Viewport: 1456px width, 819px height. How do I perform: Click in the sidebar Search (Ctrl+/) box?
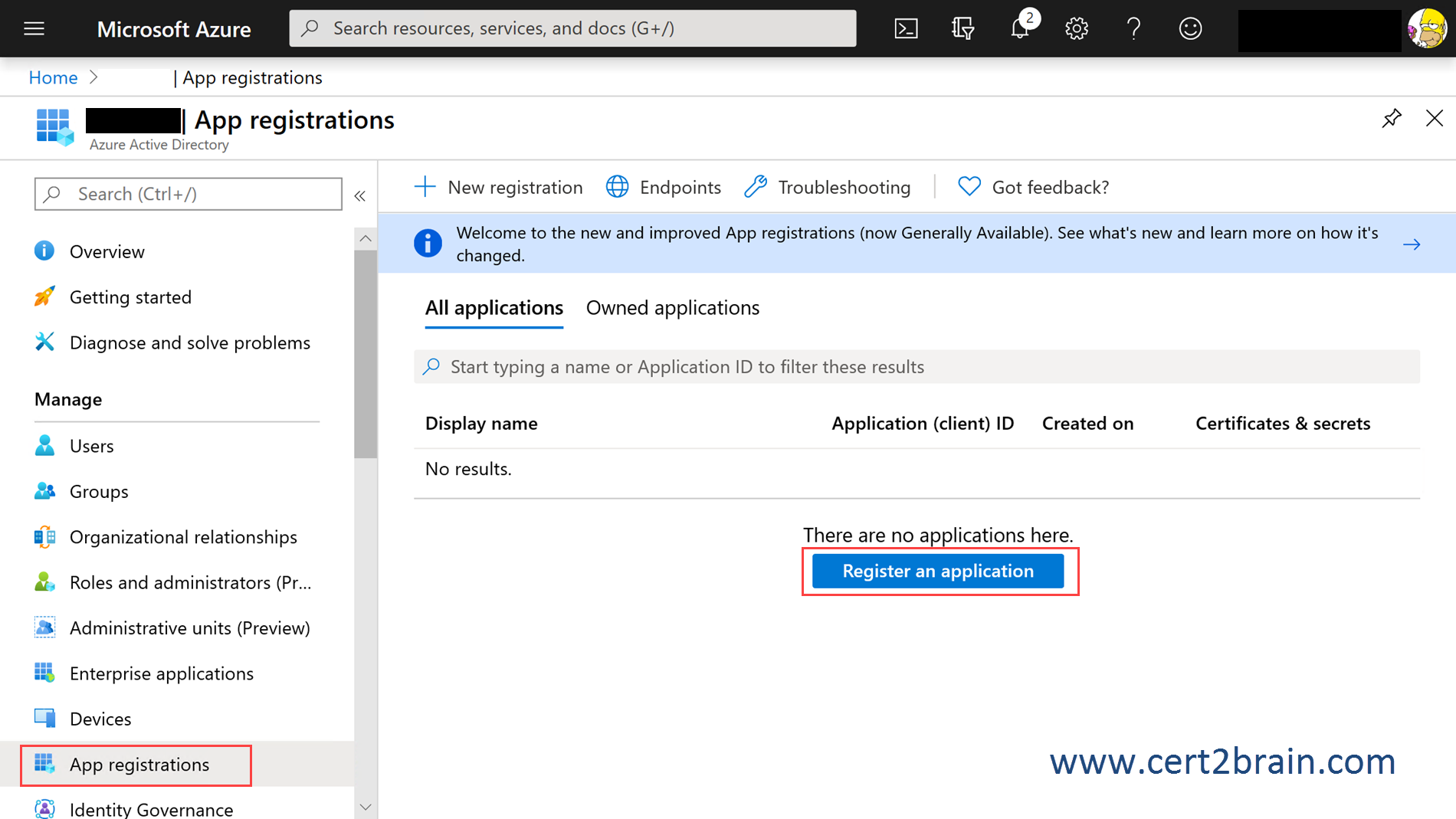click(188, 194)
